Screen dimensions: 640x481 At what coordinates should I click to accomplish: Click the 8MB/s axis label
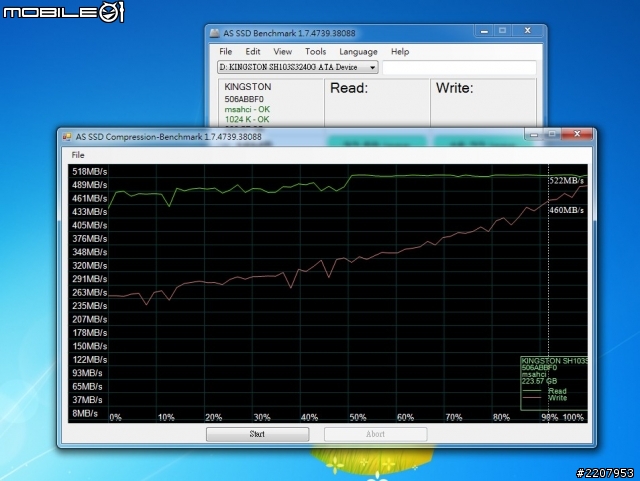[x=85, y=413]
